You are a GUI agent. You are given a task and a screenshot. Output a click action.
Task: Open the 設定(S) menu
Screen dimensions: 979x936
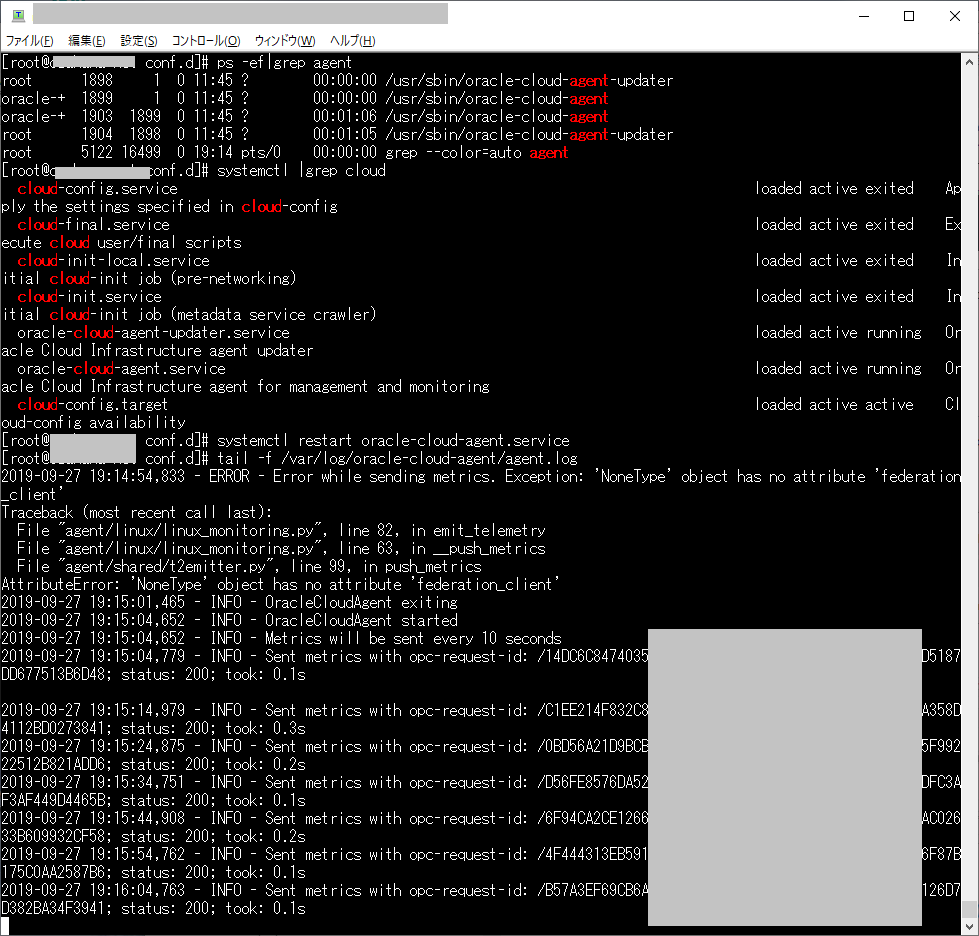click(x=139, y=41)
